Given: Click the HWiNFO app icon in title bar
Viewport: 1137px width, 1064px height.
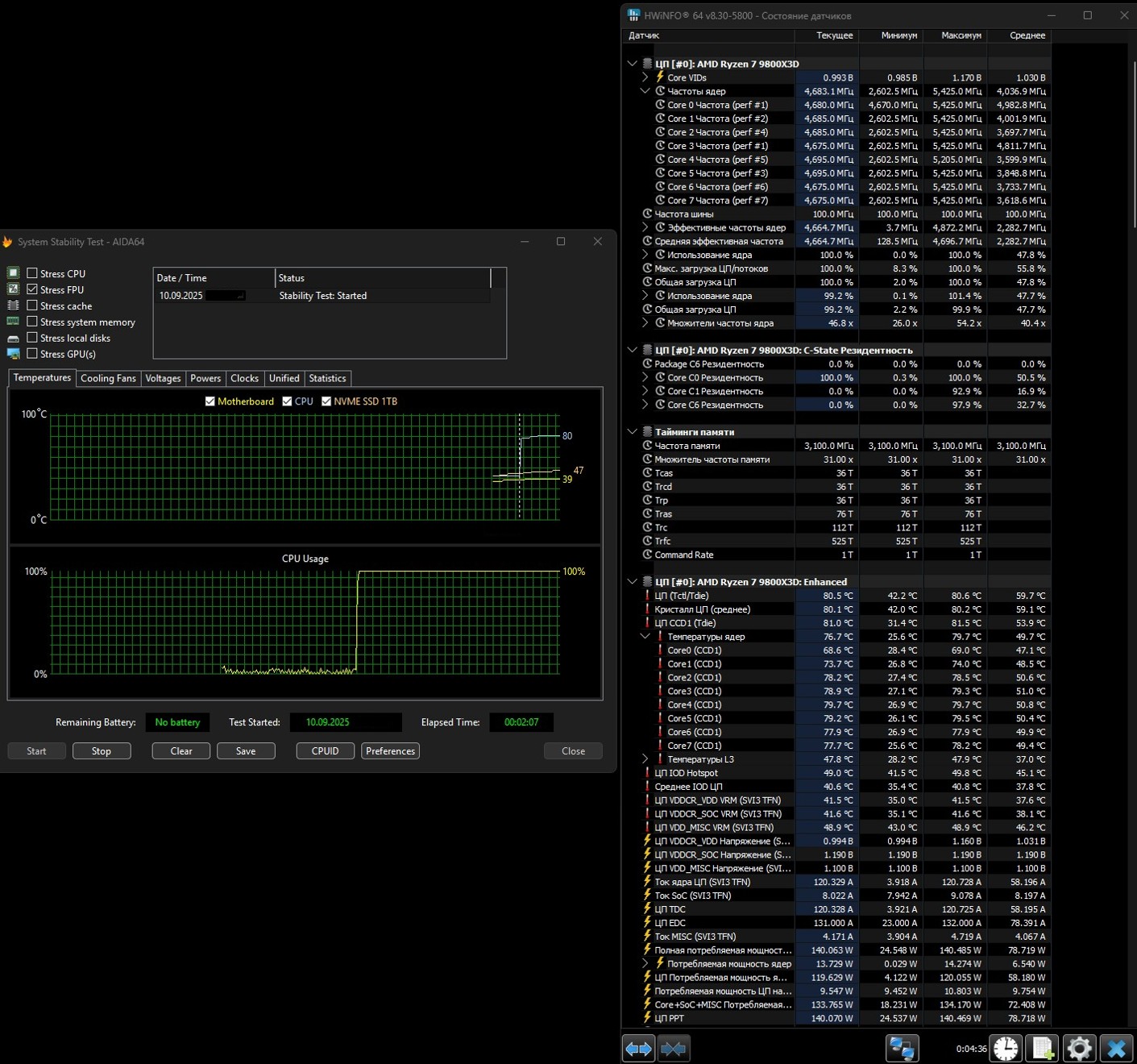Looking at the screenshot, I should coord(633,15).
